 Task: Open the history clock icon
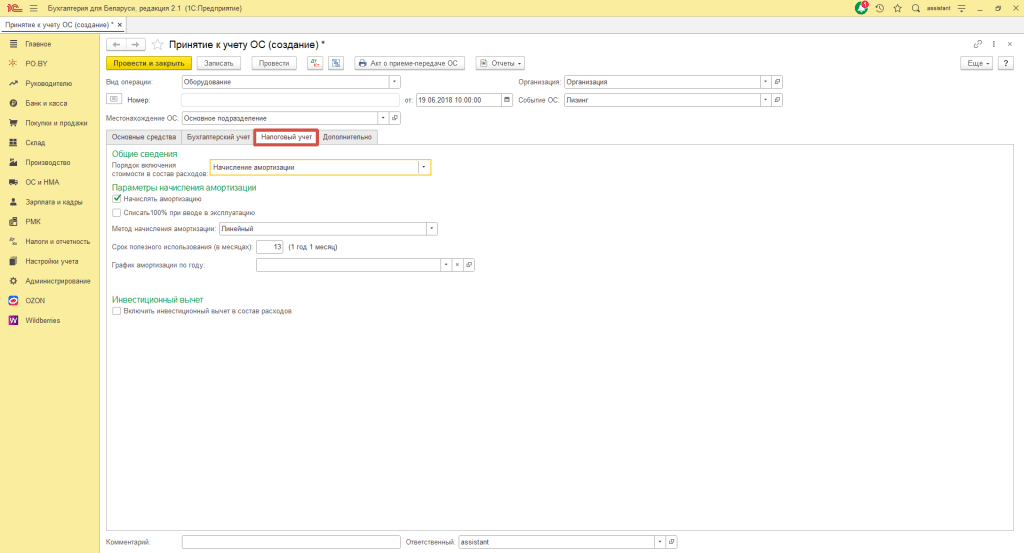point(880,8)
